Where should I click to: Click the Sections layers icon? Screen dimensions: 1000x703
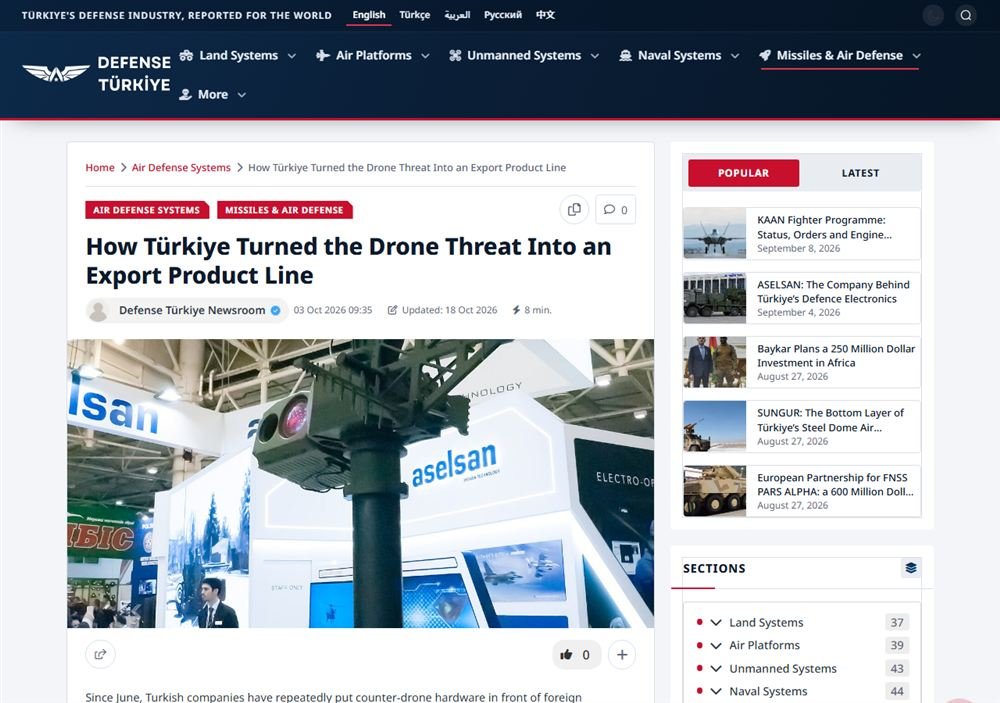click(911, 568)
